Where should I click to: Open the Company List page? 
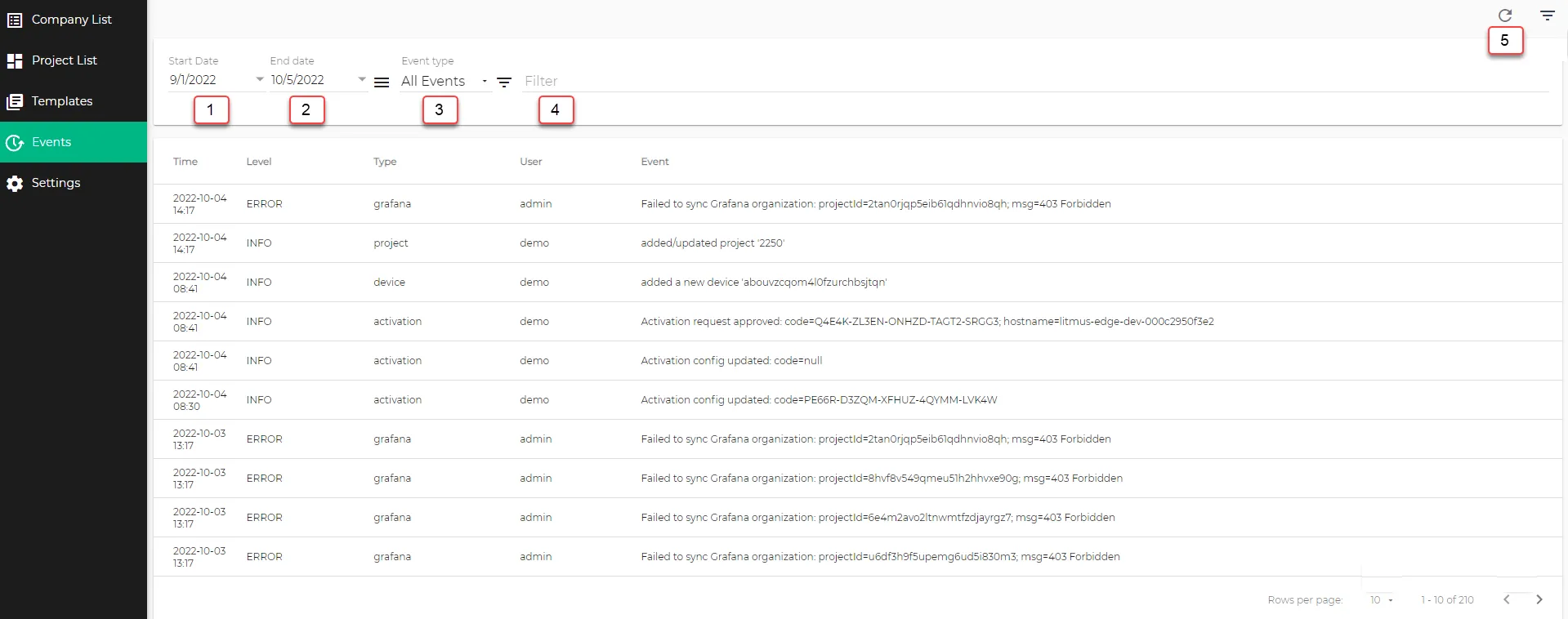click(x=74, y=20)
